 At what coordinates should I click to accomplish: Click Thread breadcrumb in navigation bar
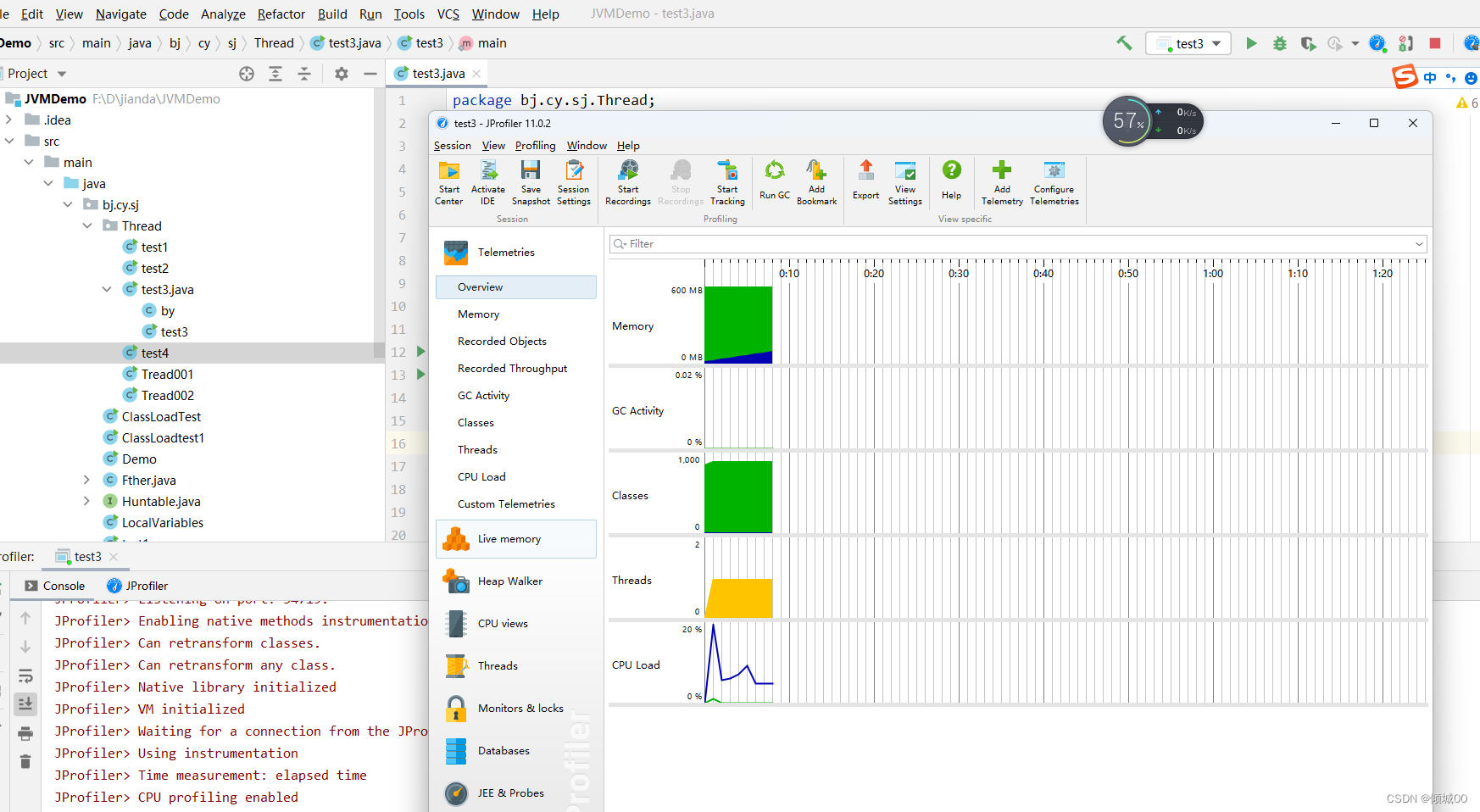(274, 43)
